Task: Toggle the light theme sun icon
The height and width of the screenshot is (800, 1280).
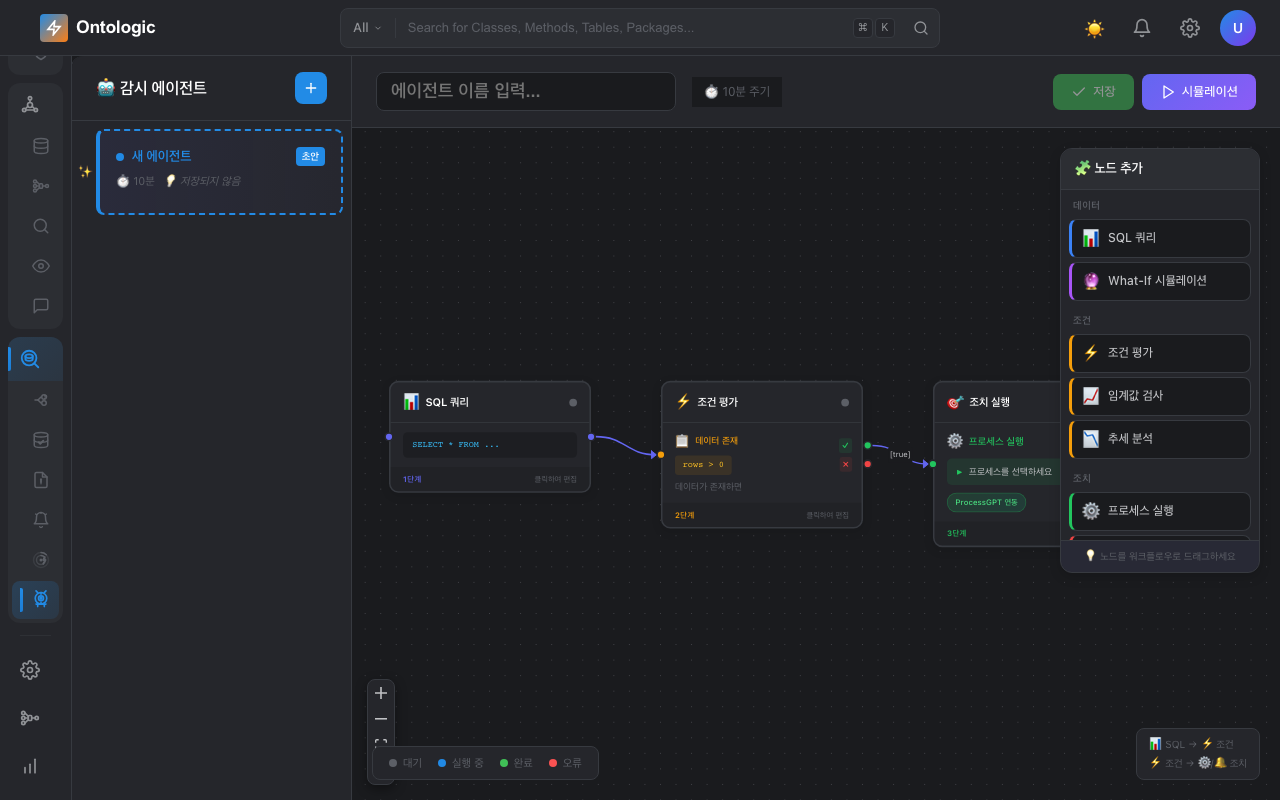Action: pos(1094,28)
